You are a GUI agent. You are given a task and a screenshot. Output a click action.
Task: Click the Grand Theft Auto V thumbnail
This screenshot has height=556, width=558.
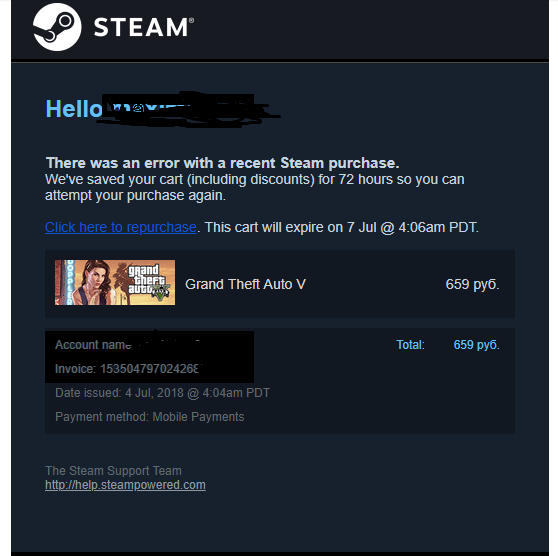(x=115, y=282)
